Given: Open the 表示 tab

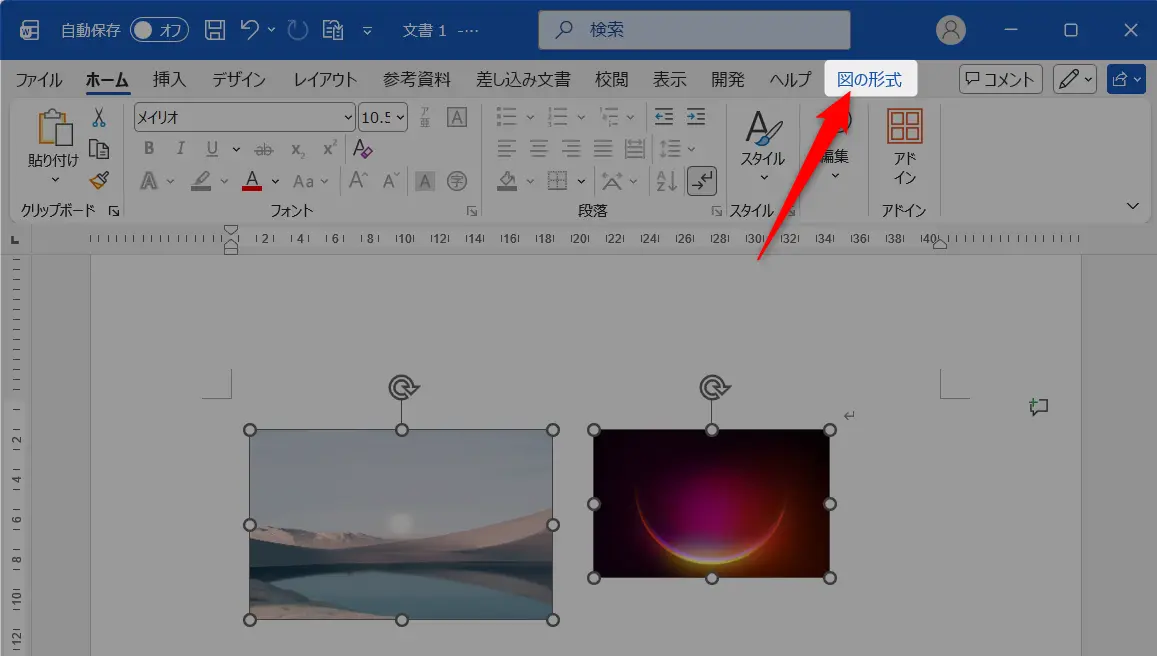Looking at the screenshot, I should [x=669, y=80].
